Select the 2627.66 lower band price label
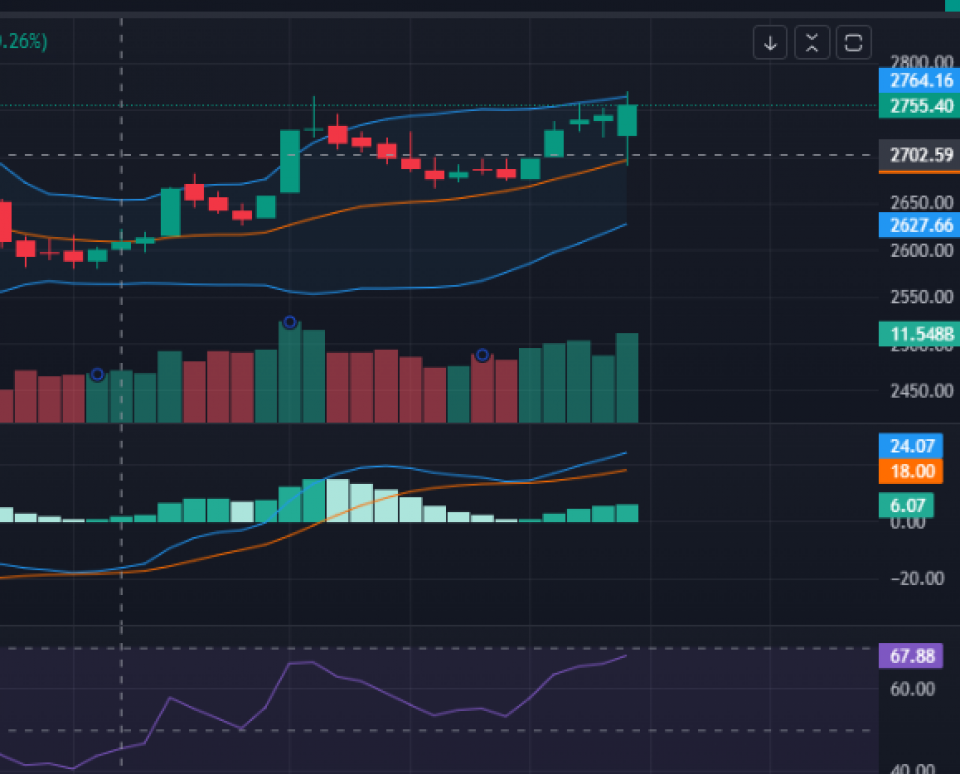This screenshot has height=774, width=960. click(920, 225)
